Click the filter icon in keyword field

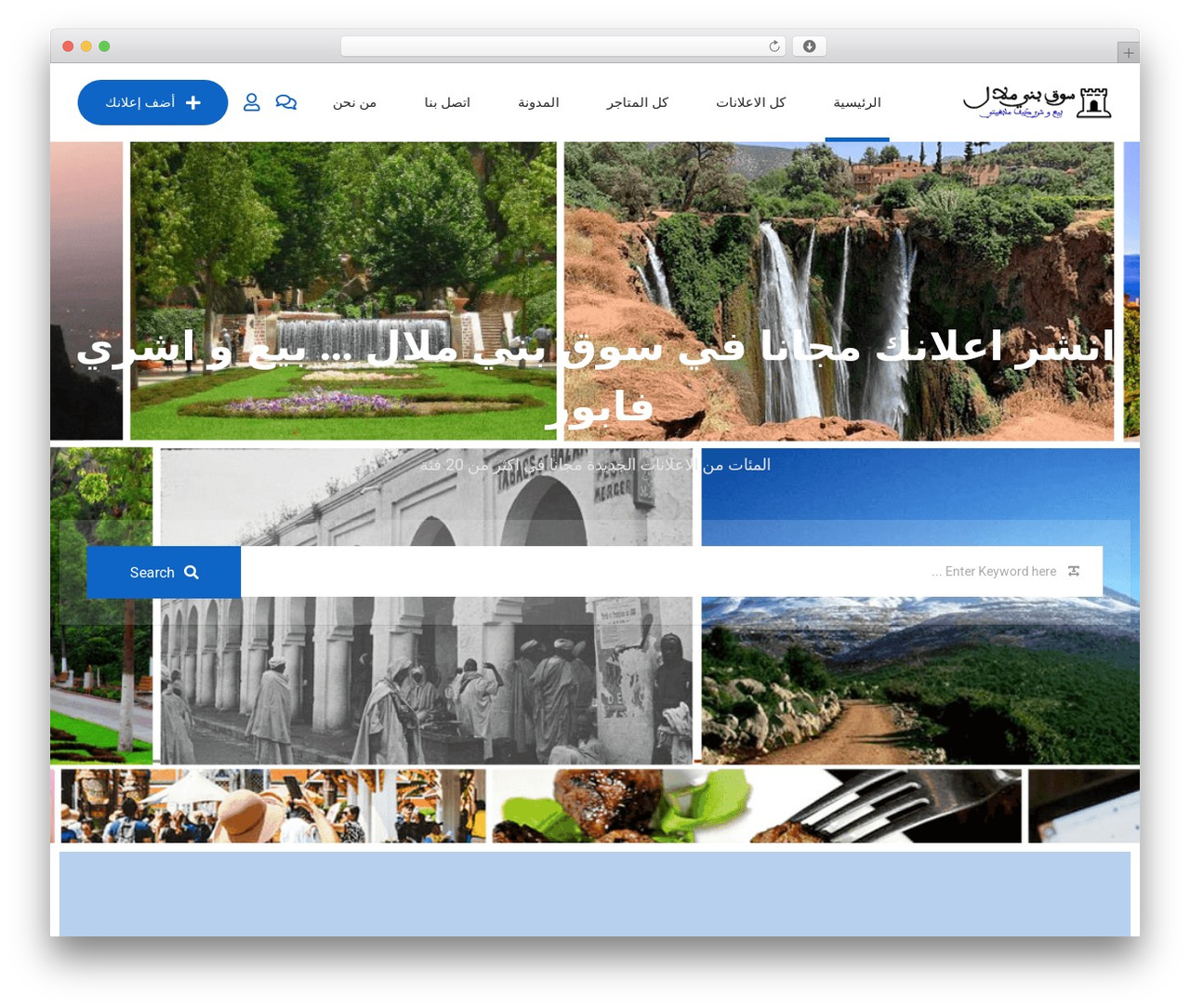point(1074,571)
